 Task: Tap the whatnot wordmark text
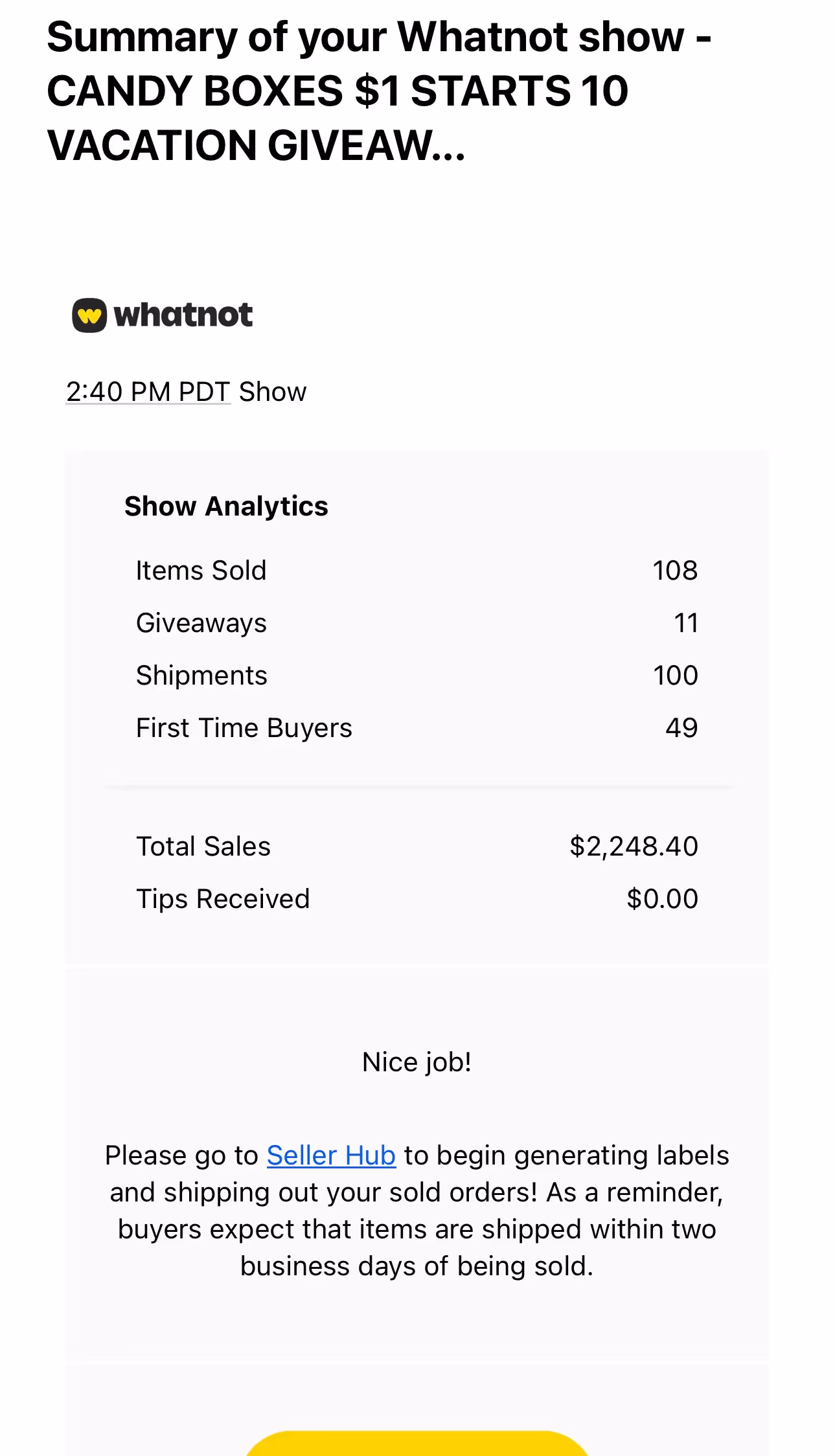click(x=183, y=315)
